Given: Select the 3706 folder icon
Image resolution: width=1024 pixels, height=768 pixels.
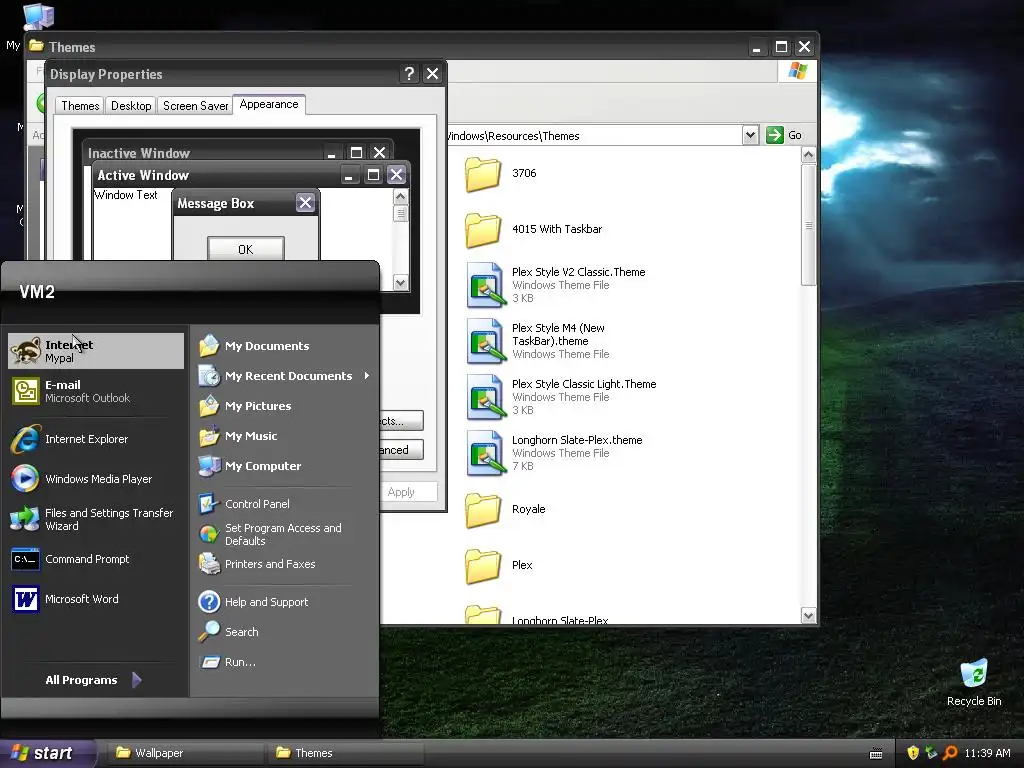Looking at the screenshot, I should tap(483, 174).
